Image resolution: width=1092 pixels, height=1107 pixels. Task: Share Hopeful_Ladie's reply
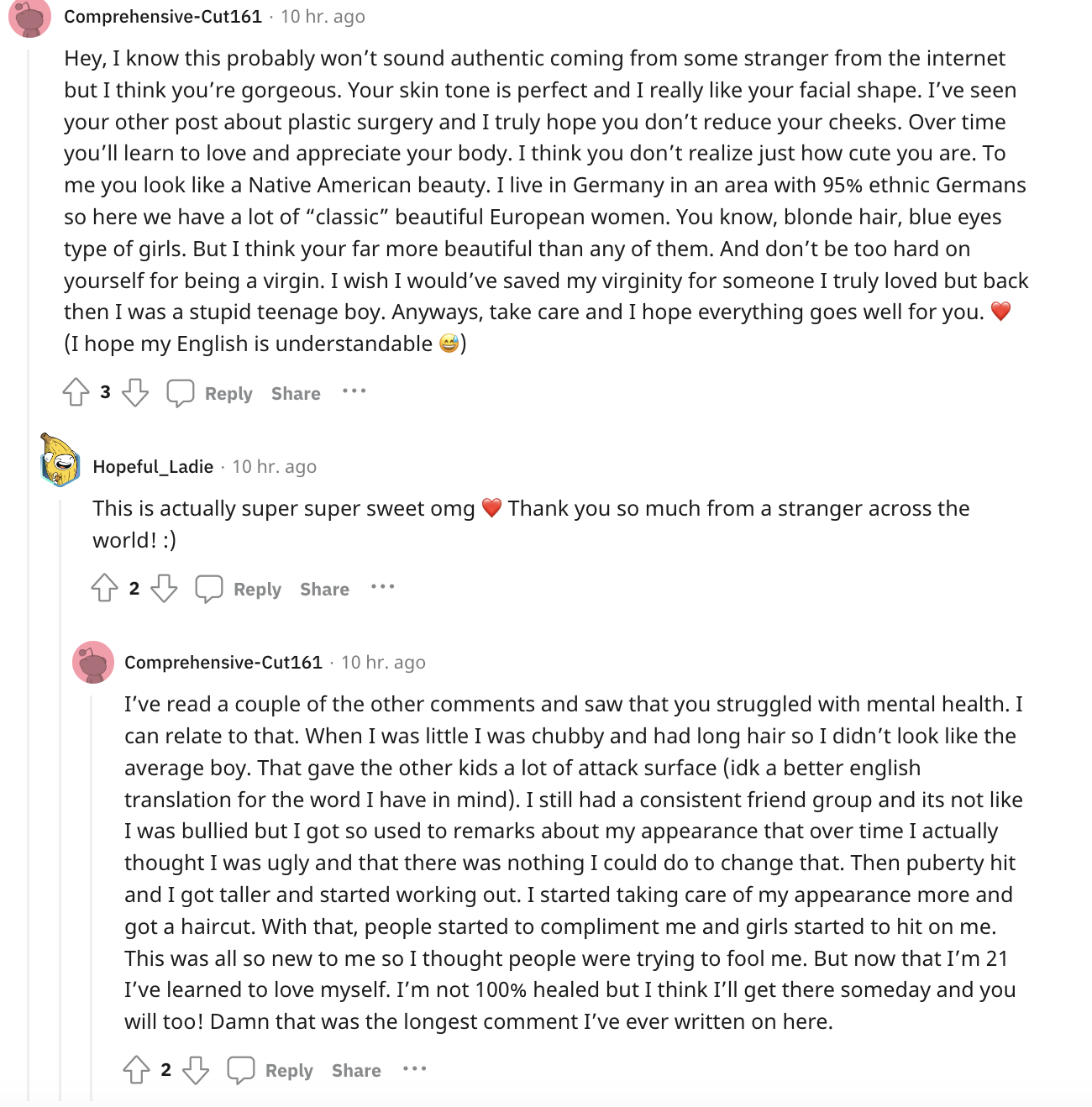click(324, 589)
